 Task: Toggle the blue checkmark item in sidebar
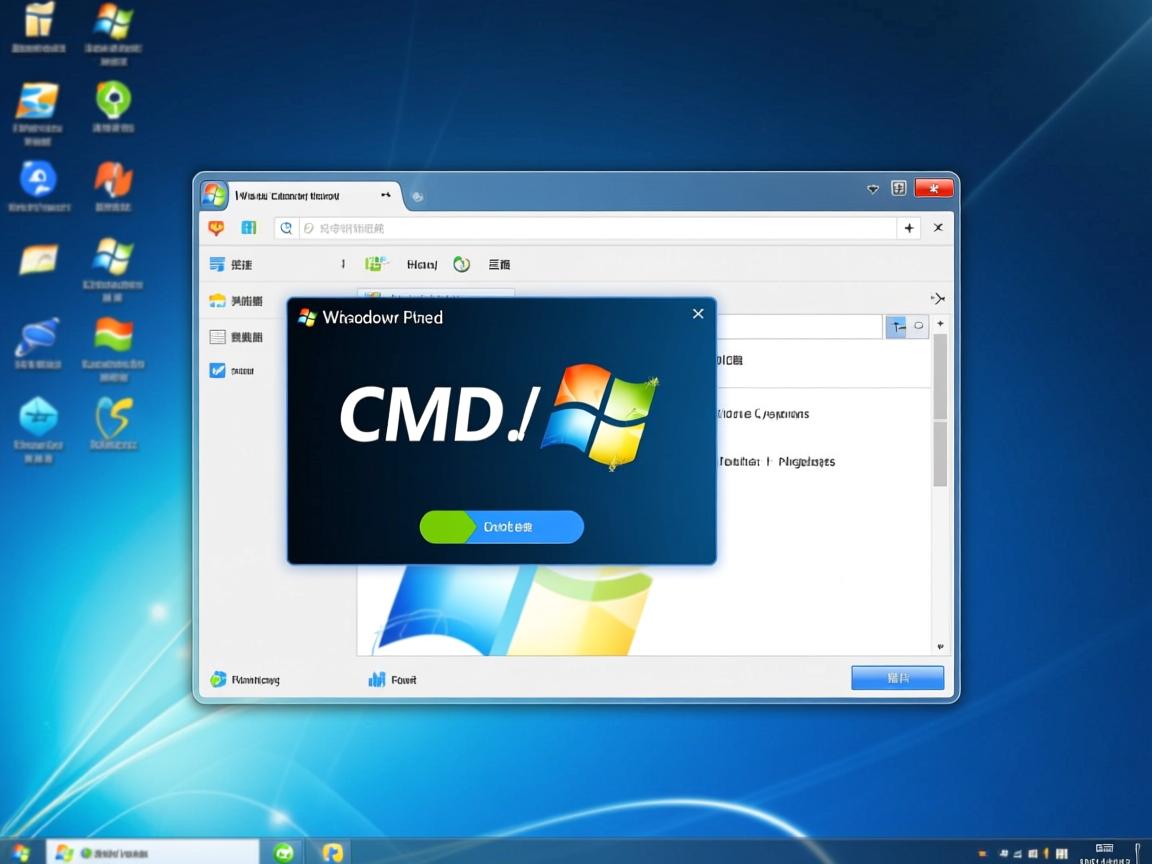point(217,370)
